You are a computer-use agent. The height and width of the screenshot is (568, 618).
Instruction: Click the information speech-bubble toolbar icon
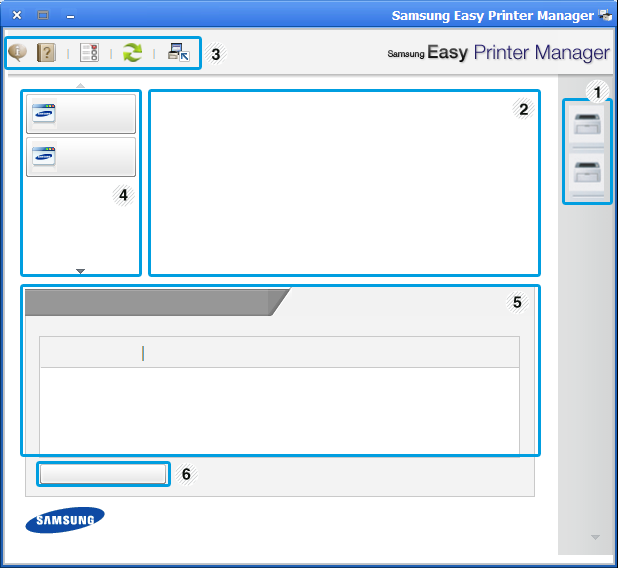pos(17,53)
